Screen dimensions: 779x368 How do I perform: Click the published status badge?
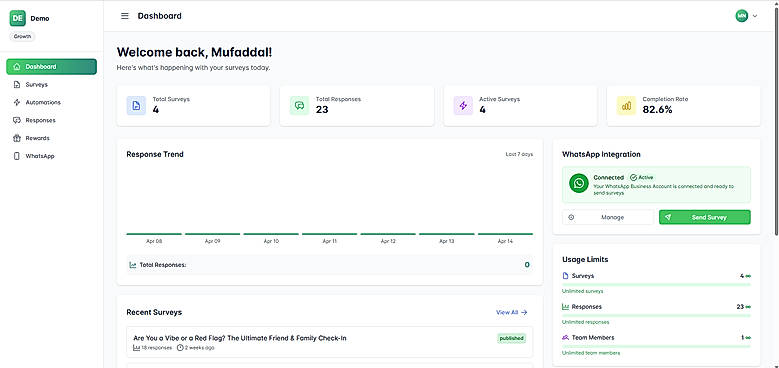click(x=511, y=338)
